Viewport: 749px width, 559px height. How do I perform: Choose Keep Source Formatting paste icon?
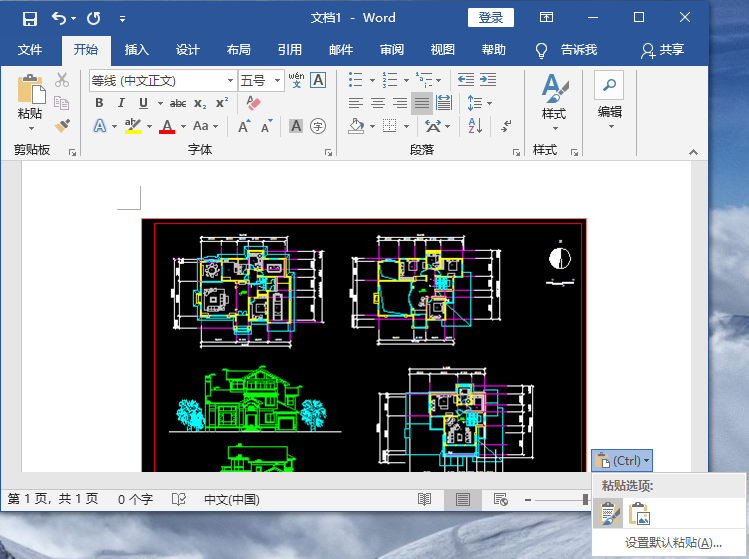click(x=608, y=514)
